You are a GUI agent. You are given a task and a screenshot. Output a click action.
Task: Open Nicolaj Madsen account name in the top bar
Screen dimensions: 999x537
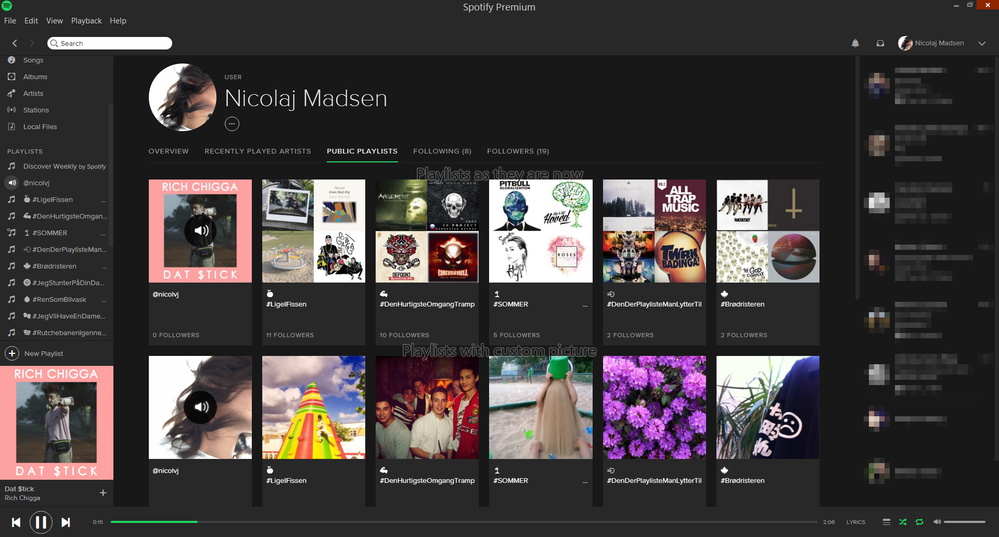[939, 43]
